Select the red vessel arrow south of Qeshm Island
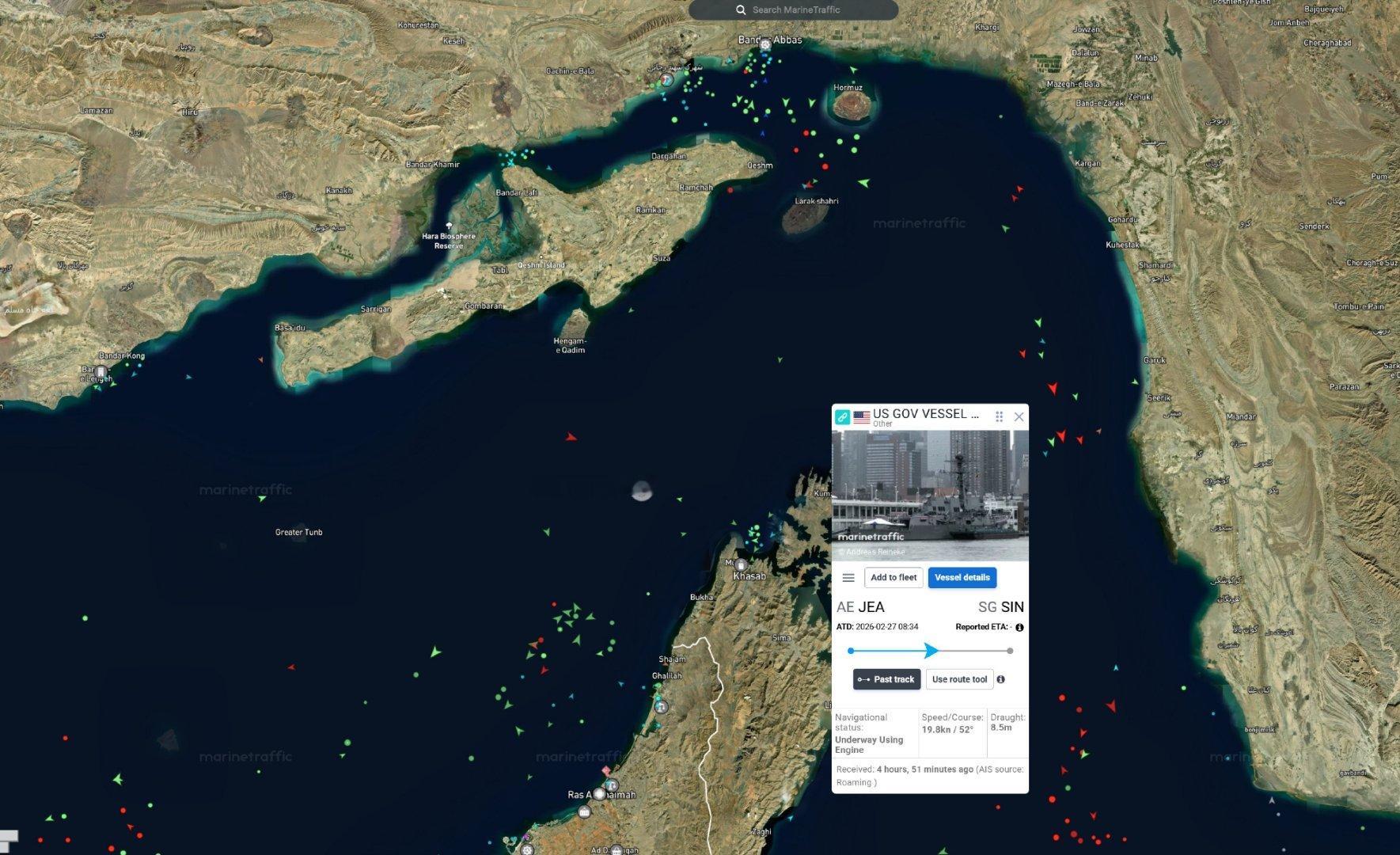The width and height of the screenshot is (1400, 855). 571,437
